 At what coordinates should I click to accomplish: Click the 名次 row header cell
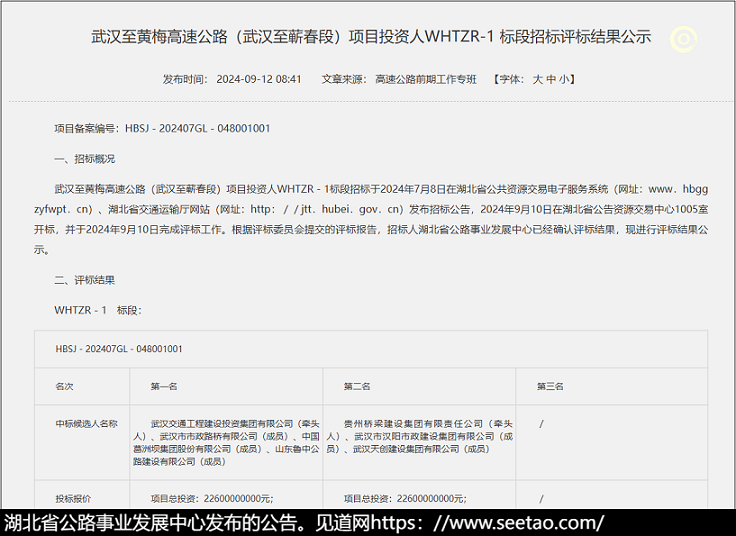click(x=64, y=386)
